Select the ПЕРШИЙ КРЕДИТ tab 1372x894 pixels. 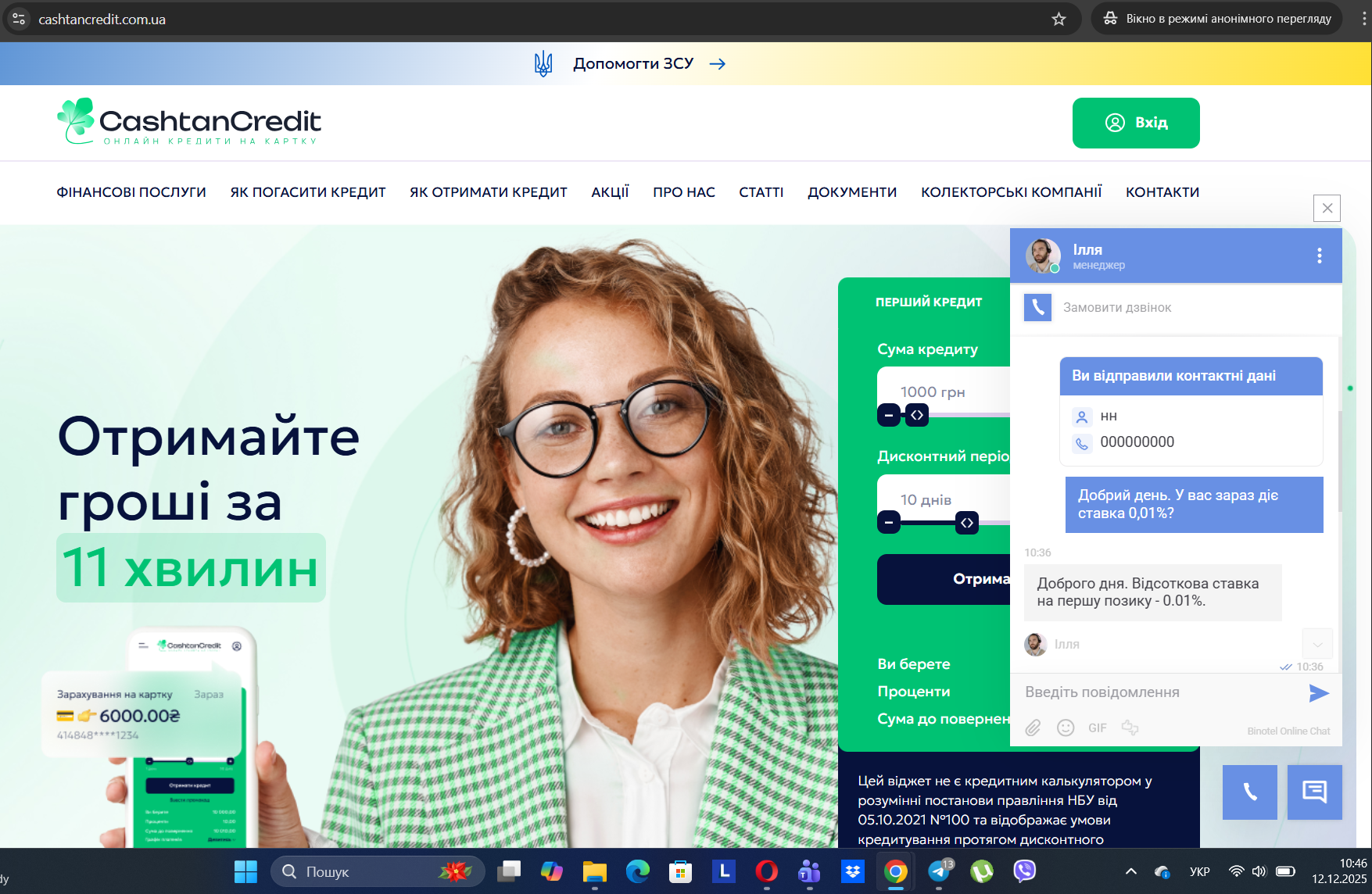929,302
